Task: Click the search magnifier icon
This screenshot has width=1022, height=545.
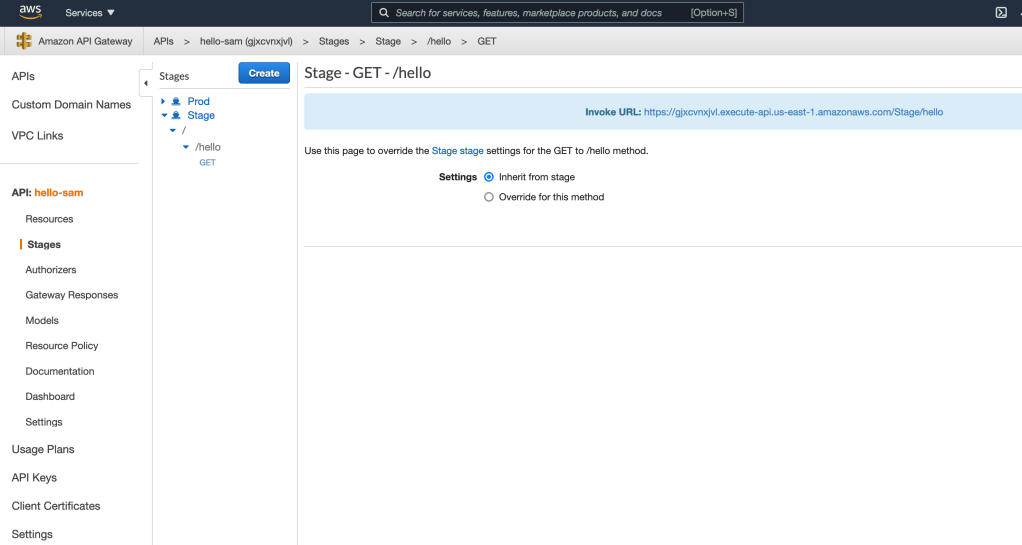Action: click(384, 13)
